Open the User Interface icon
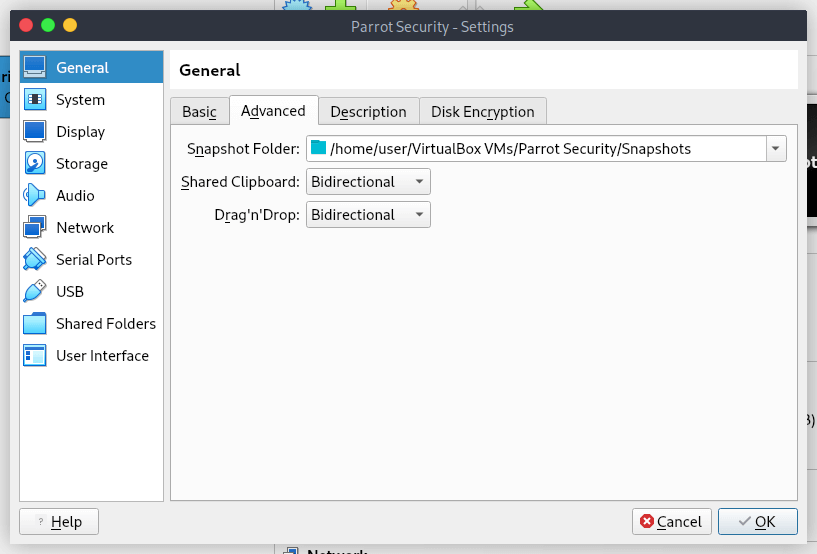The height and width of the screenshot is (554, 817). click(35, 356)
